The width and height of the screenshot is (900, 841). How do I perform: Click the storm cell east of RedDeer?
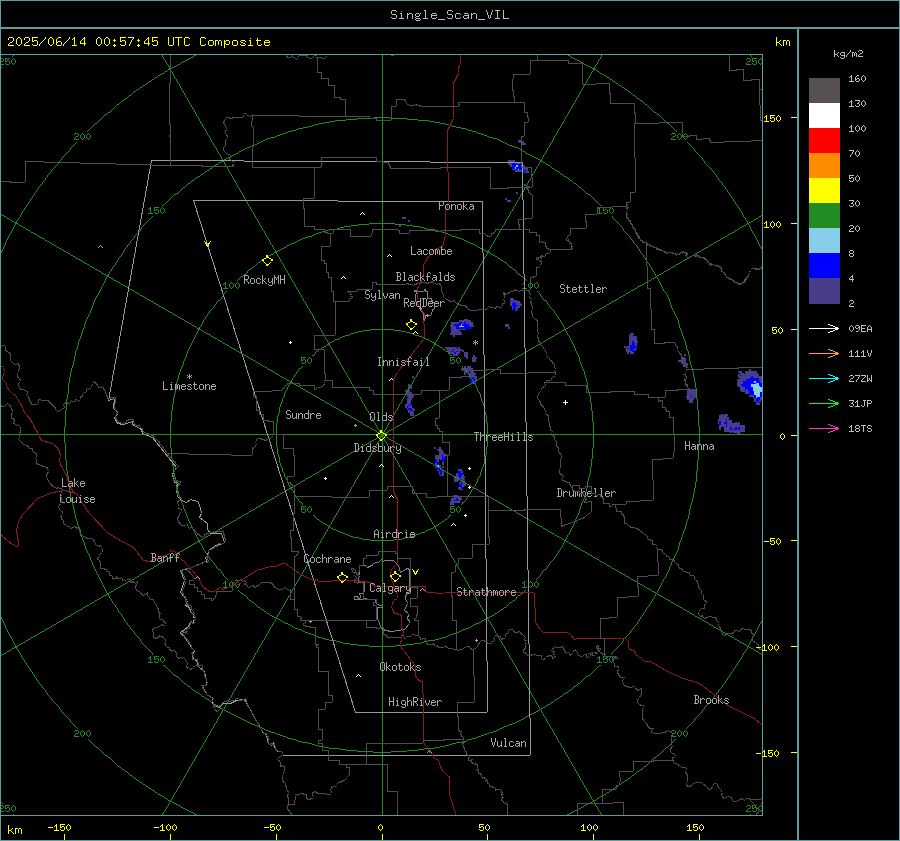coord(461,327)
